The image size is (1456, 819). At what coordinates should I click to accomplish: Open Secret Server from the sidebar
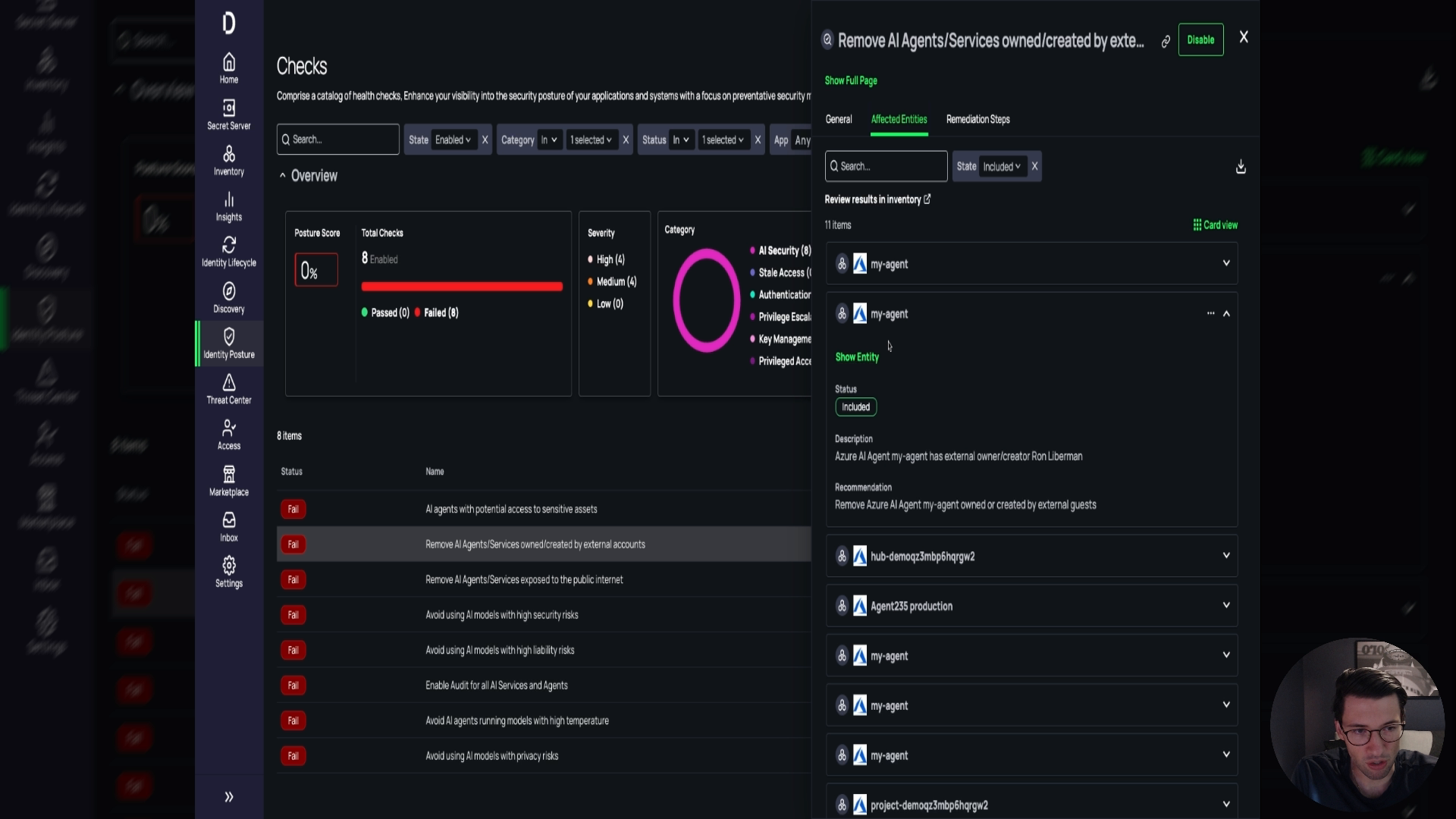coord(228,114)
